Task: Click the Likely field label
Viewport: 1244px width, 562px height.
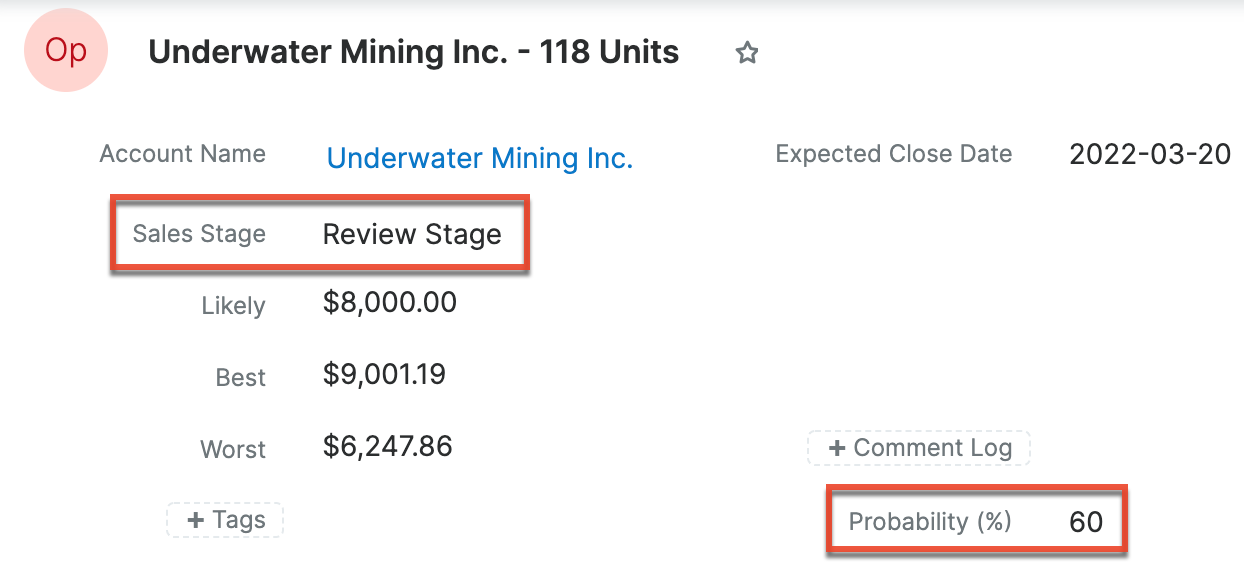Action: click(233, 306)
